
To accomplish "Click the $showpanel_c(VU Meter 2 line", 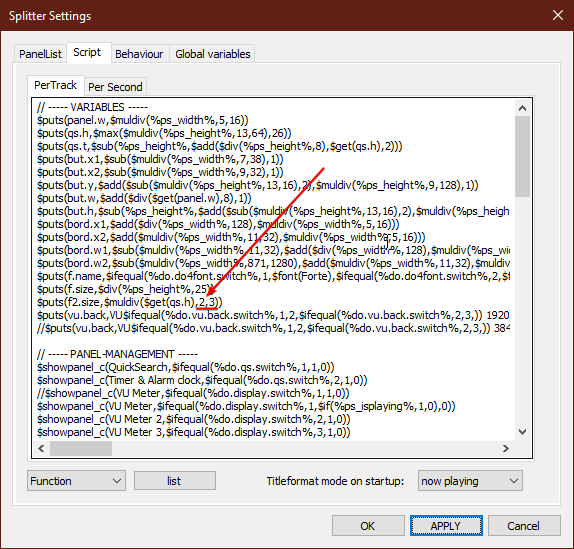I will [x=194, y=419].
